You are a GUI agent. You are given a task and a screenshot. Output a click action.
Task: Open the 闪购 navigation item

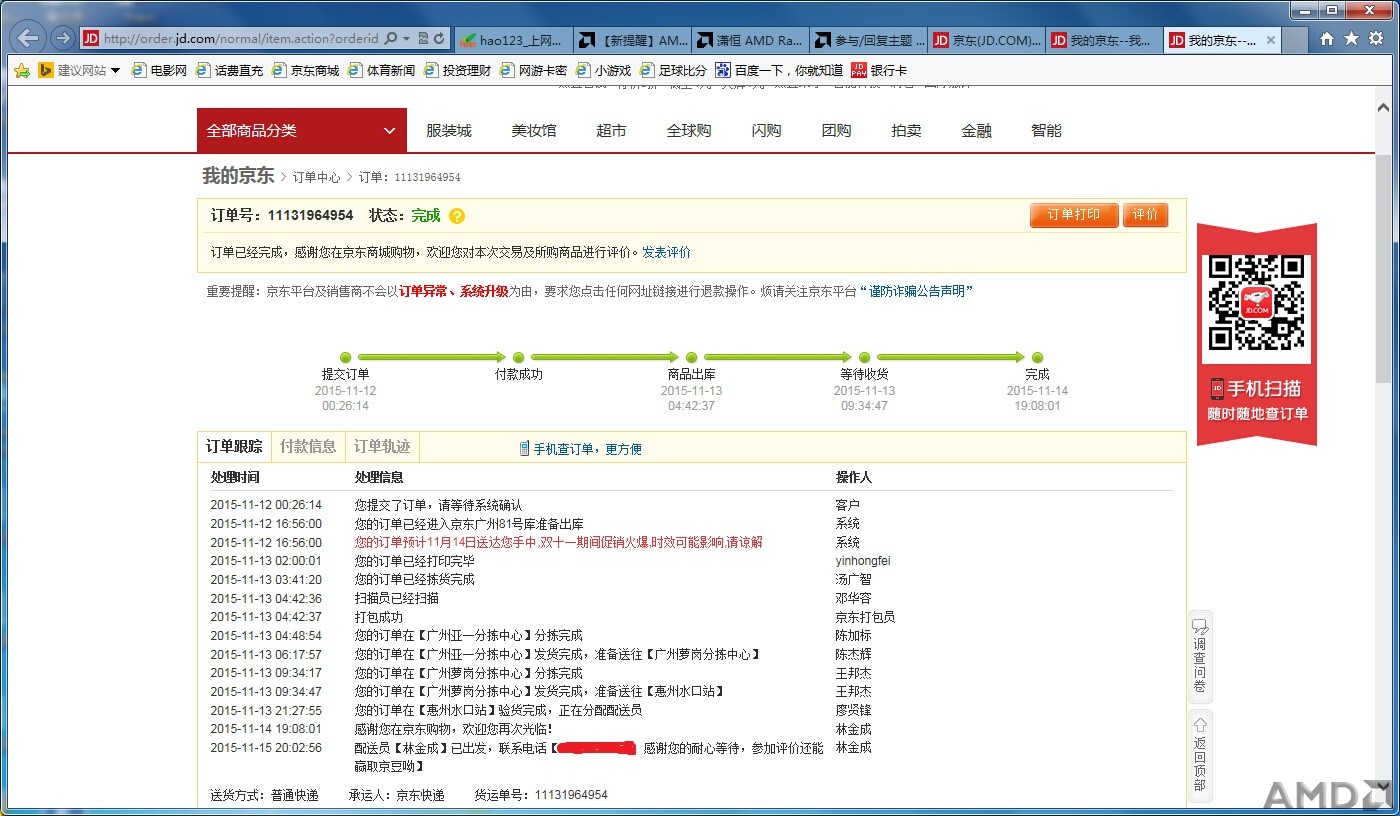766,130
